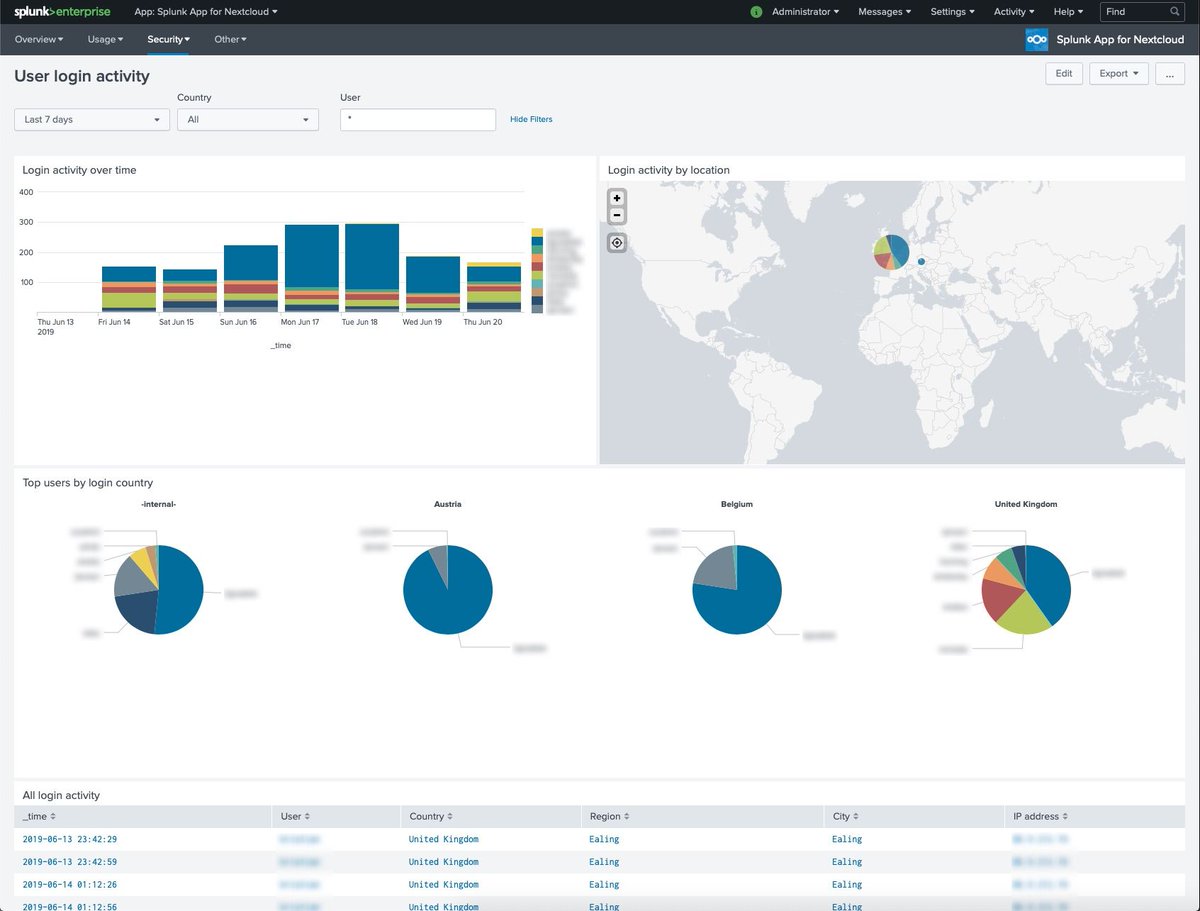Expand the Country filter dropdown
This screenshot has height=911, width=1200.
click(x=248, y=119)
